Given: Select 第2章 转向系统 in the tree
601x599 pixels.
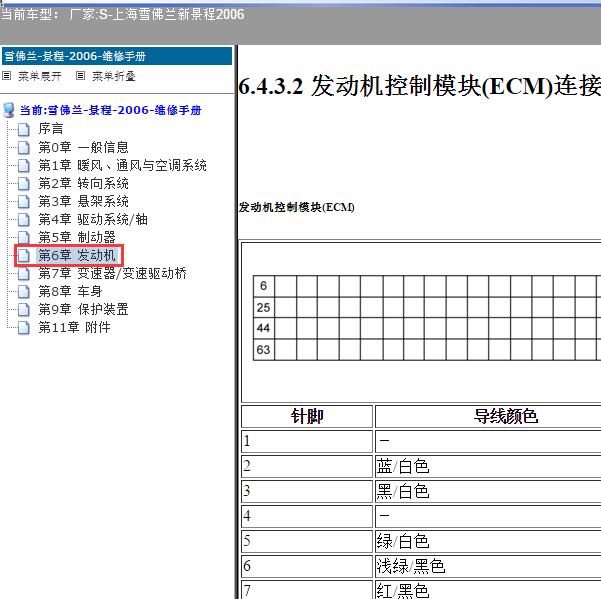Looking at the screenshot, I should click(83, 183).
